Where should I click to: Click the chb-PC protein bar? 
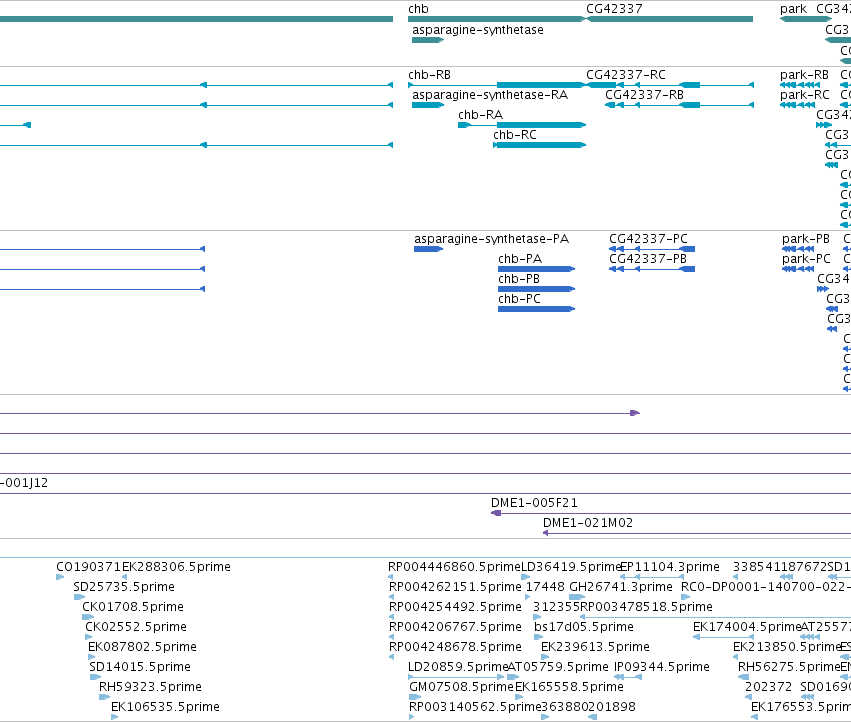tap(536, 309)
